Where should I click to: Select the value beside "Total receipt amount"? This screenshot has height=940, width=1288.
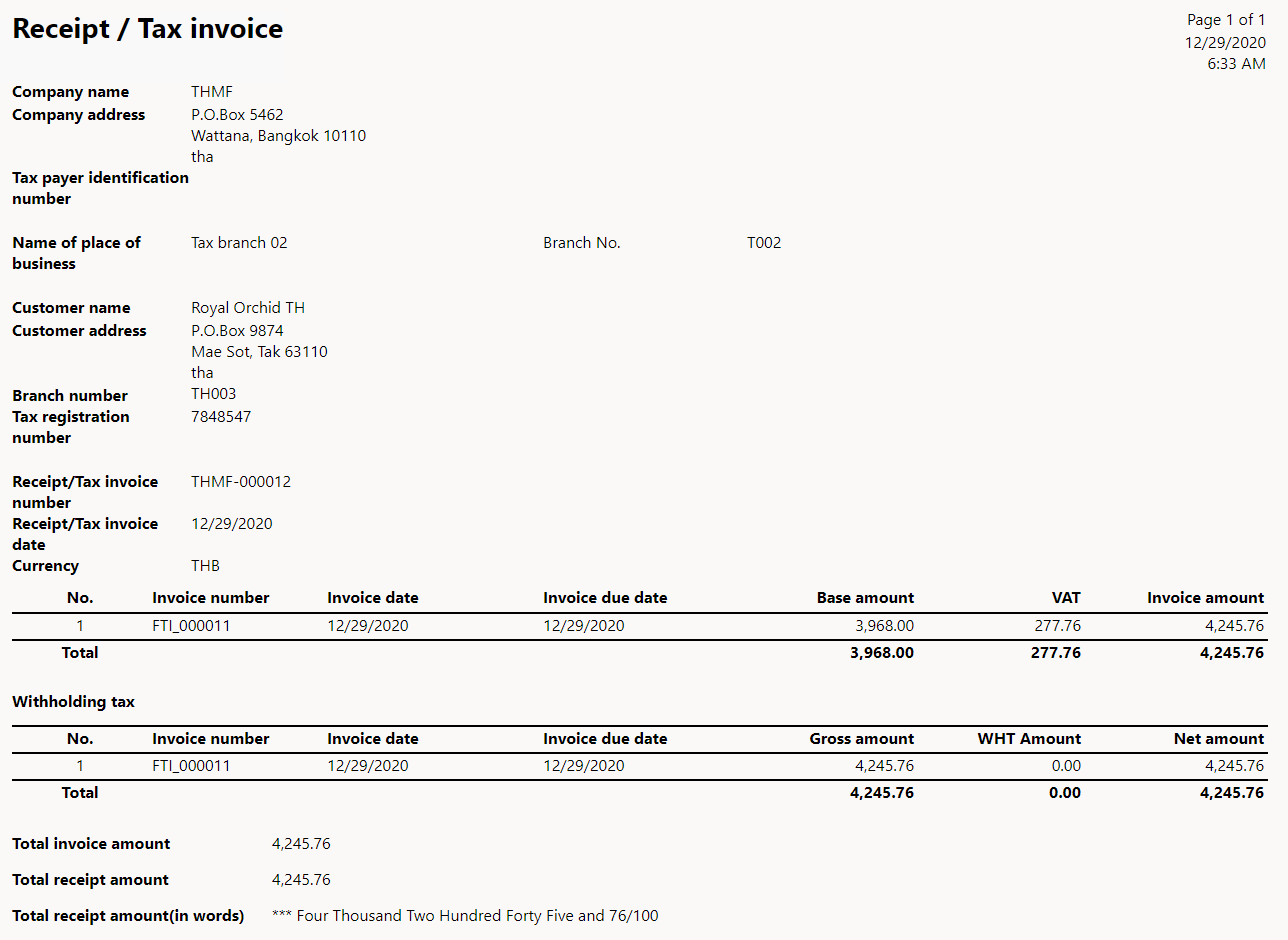[301, 880]
